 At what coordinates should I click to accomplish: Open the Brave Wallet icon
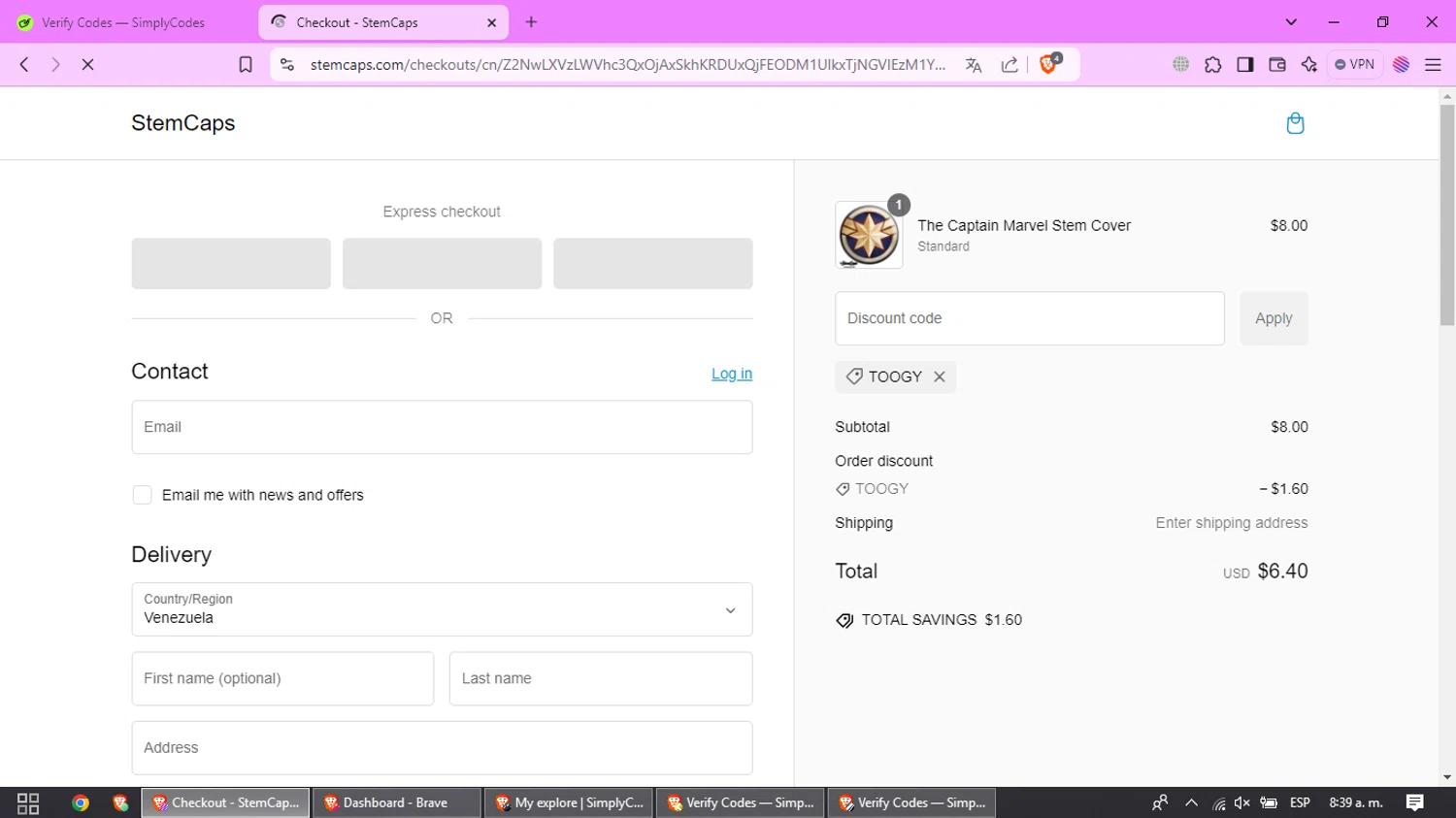click(x=1277, y=64)
